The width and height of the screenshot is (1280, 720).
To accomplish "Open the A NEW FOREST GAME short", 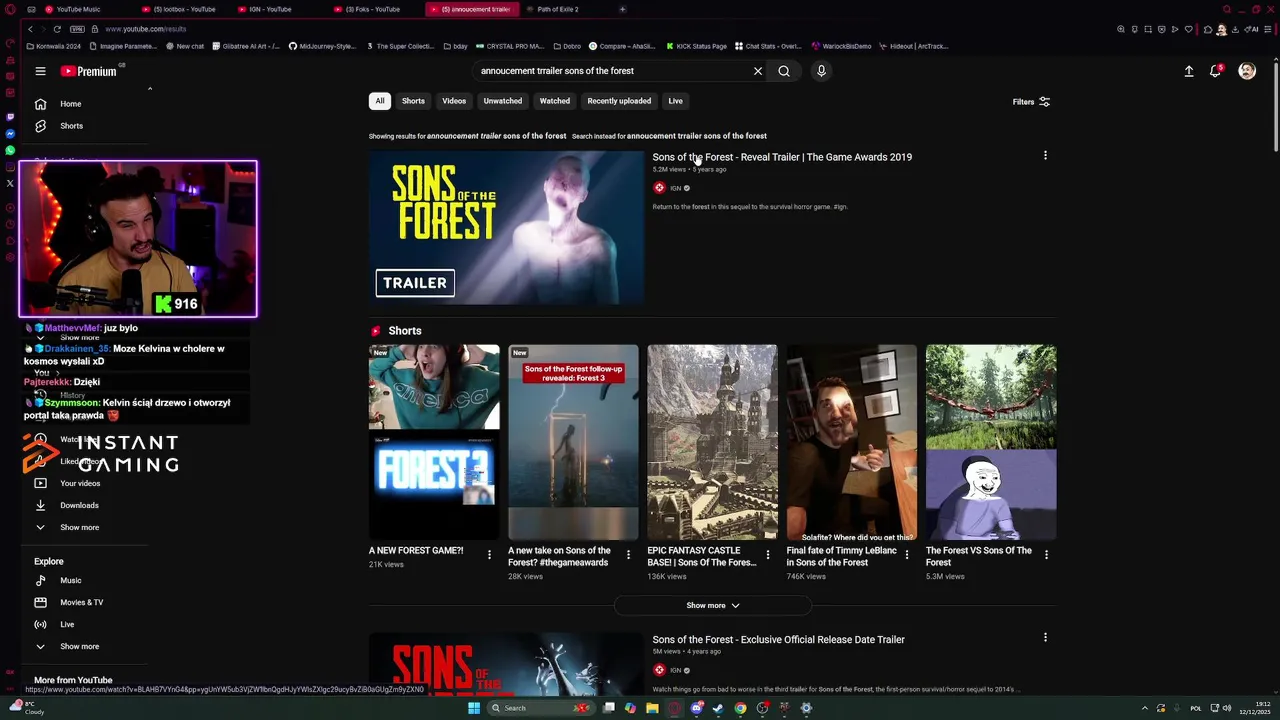I will (434, 442).
